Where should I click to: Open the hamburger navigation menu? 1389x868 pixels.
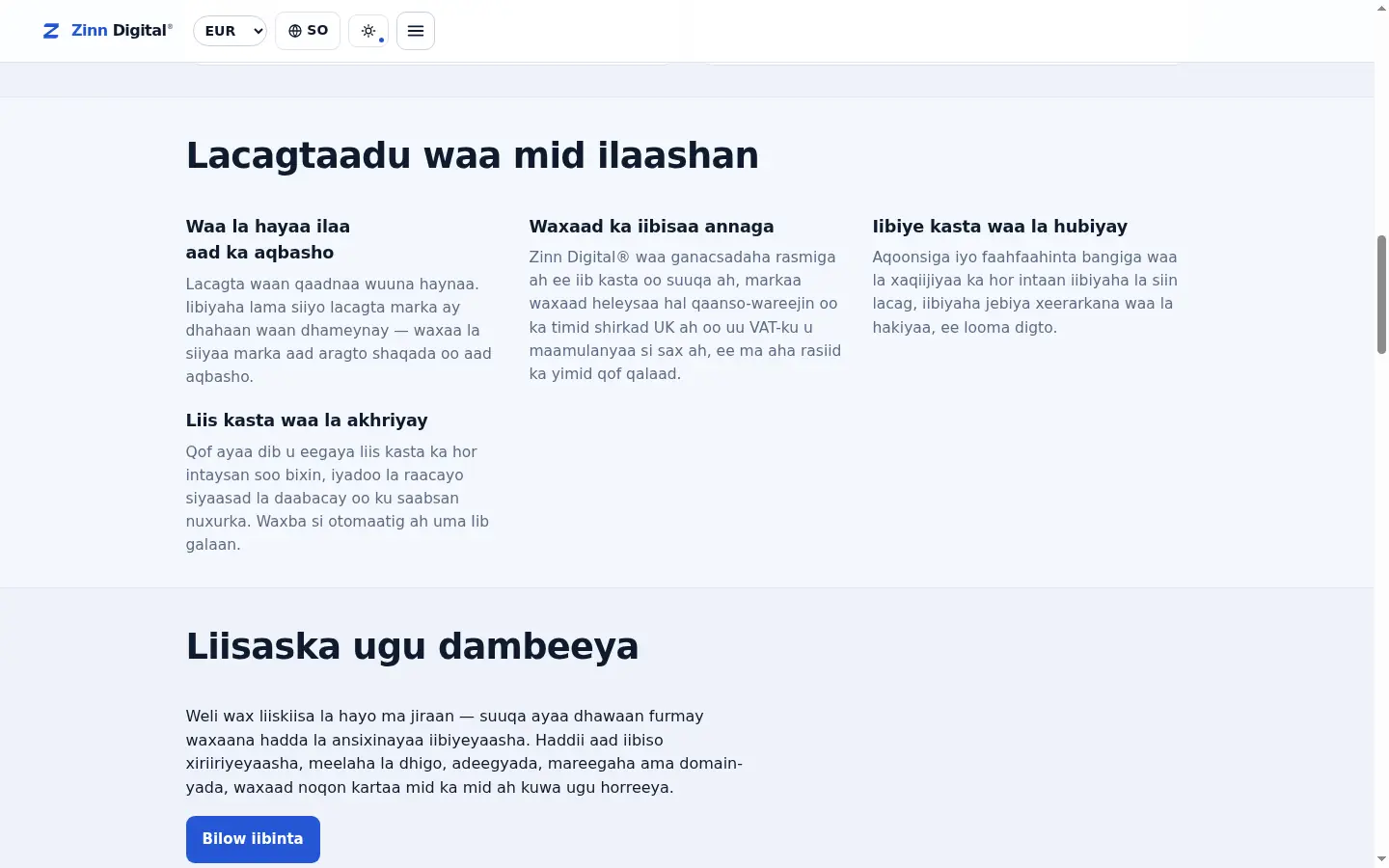(416, 31)
